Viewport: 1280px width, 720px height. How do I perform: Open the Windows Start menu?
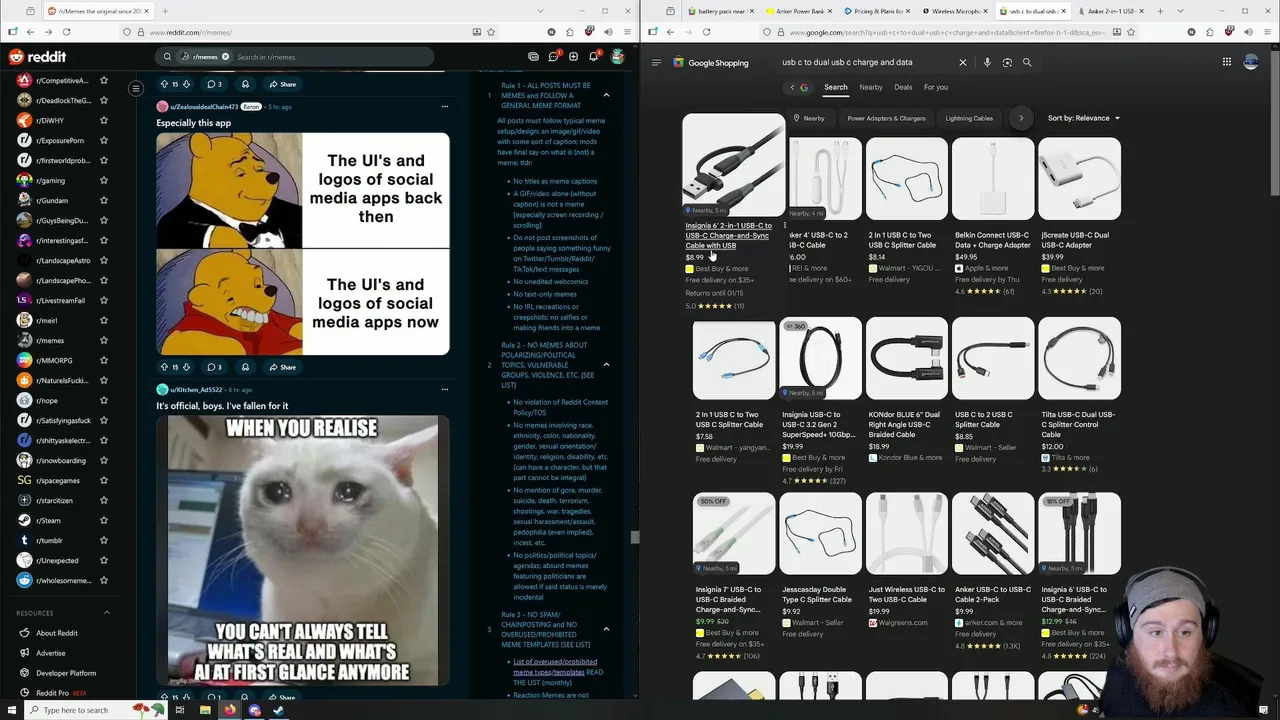12,710
